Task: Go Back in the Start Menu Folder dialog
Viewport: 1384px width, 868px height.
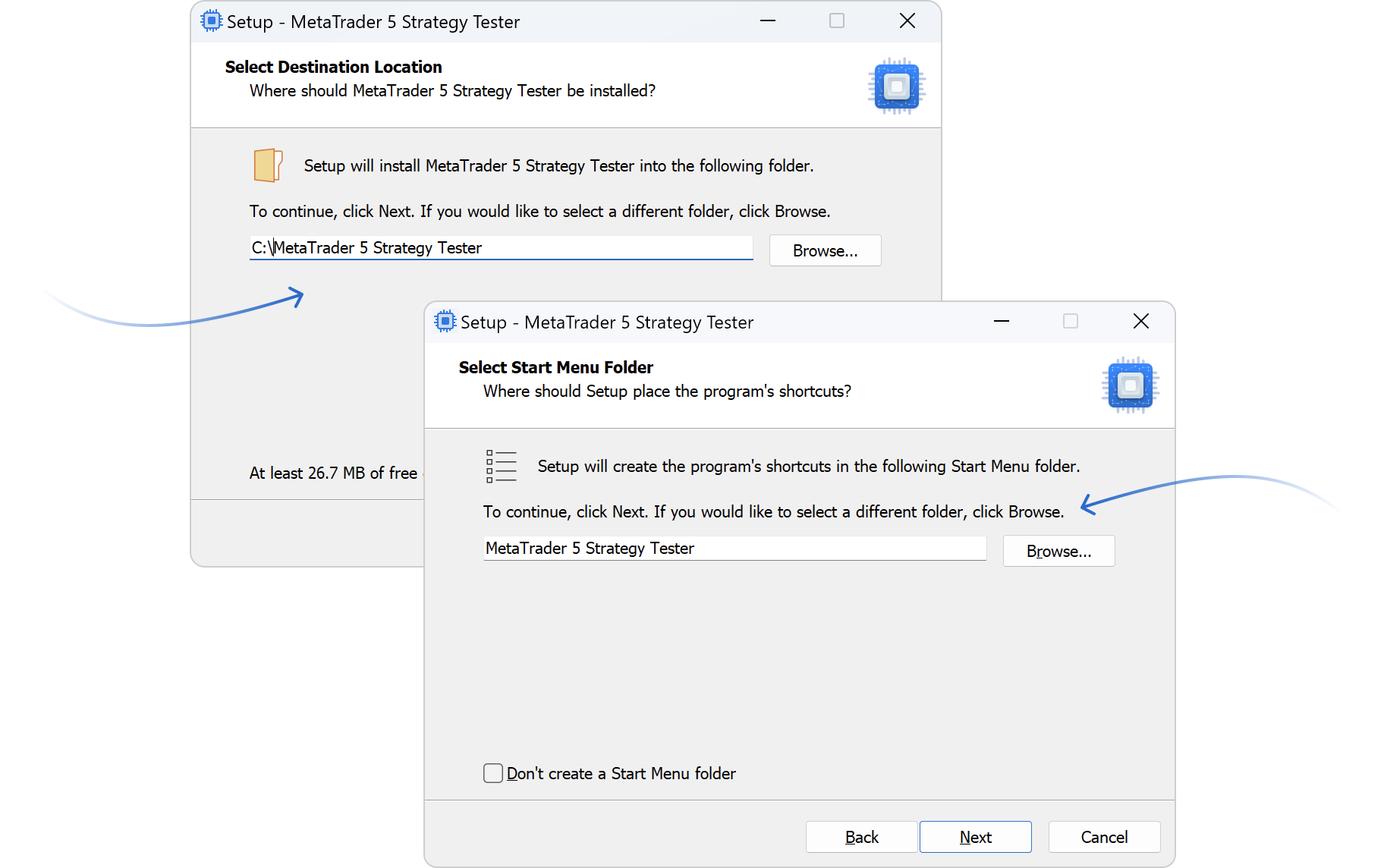Action: coord(861,837)
